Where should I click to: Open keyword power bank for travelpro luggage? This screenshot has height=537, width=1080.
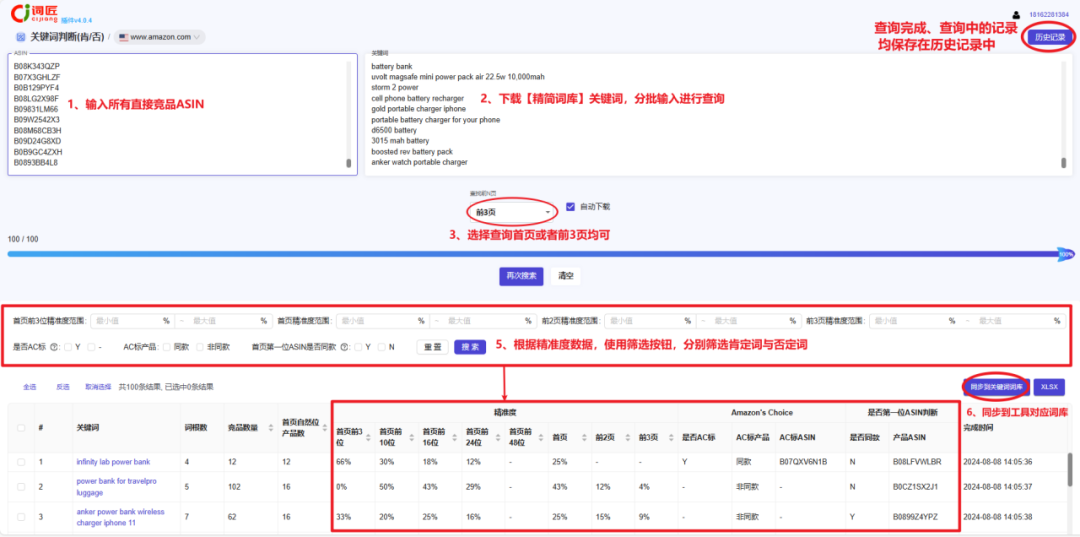tap(116, 487)
